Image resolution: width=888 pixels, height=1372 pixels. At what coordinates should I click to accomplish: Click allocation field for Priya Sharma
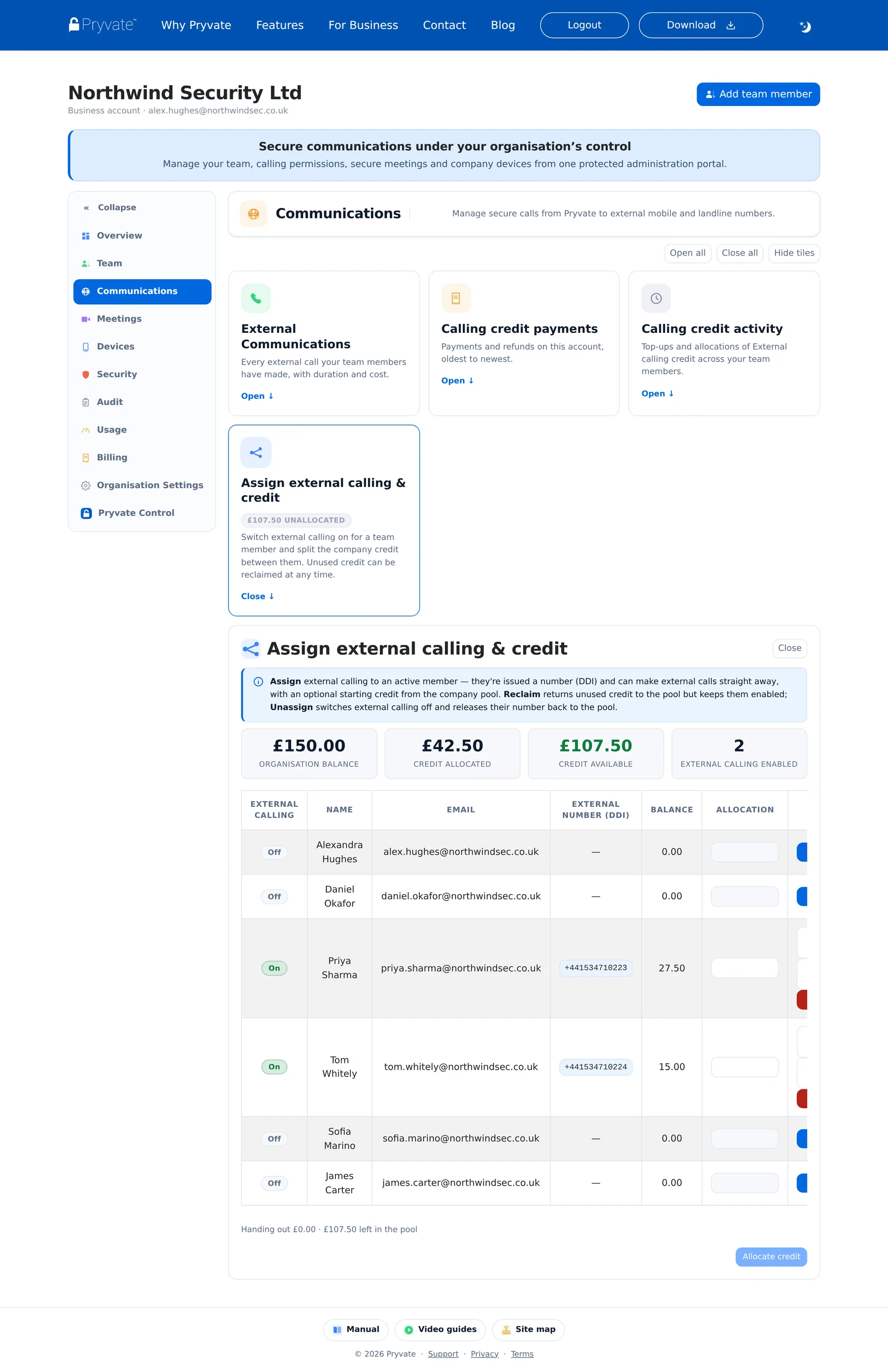coord(744,968)
